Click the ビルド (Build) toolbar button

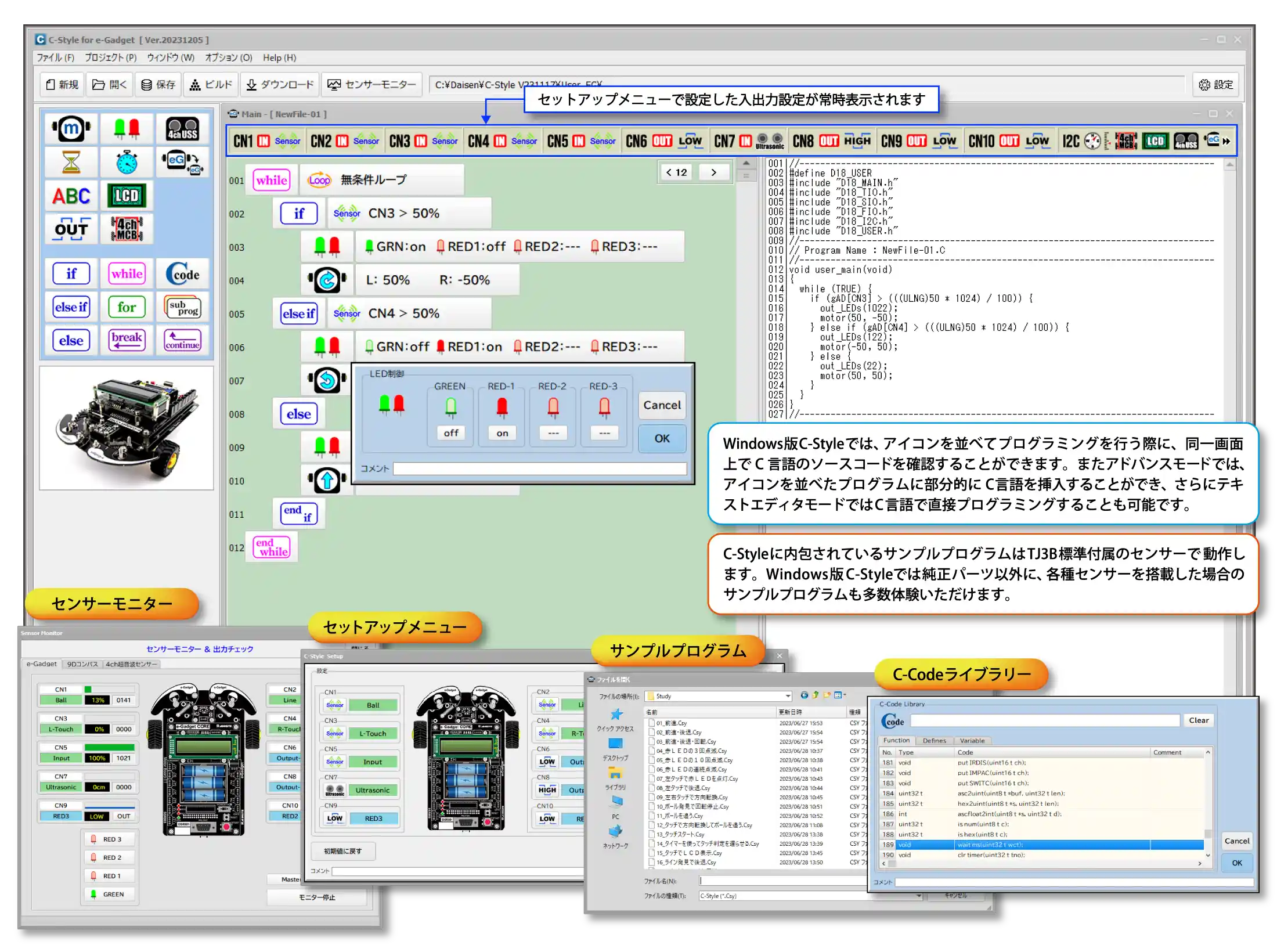coord(211,85)
